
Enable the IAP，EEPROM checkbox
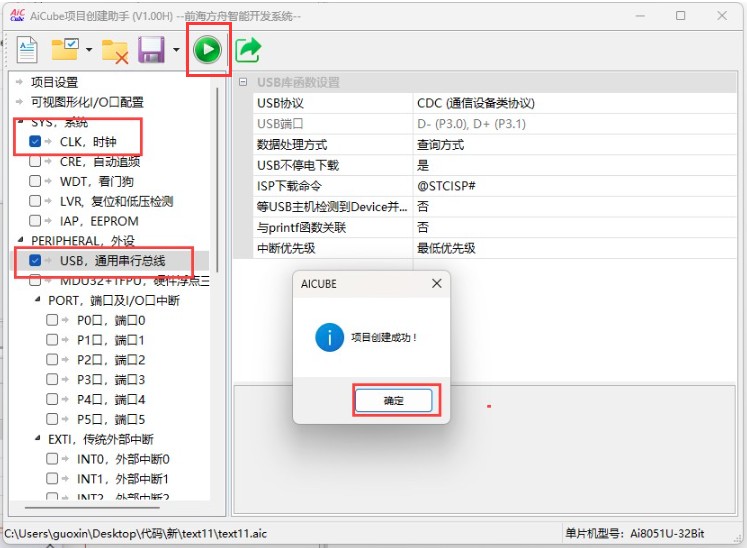(35, 221)
